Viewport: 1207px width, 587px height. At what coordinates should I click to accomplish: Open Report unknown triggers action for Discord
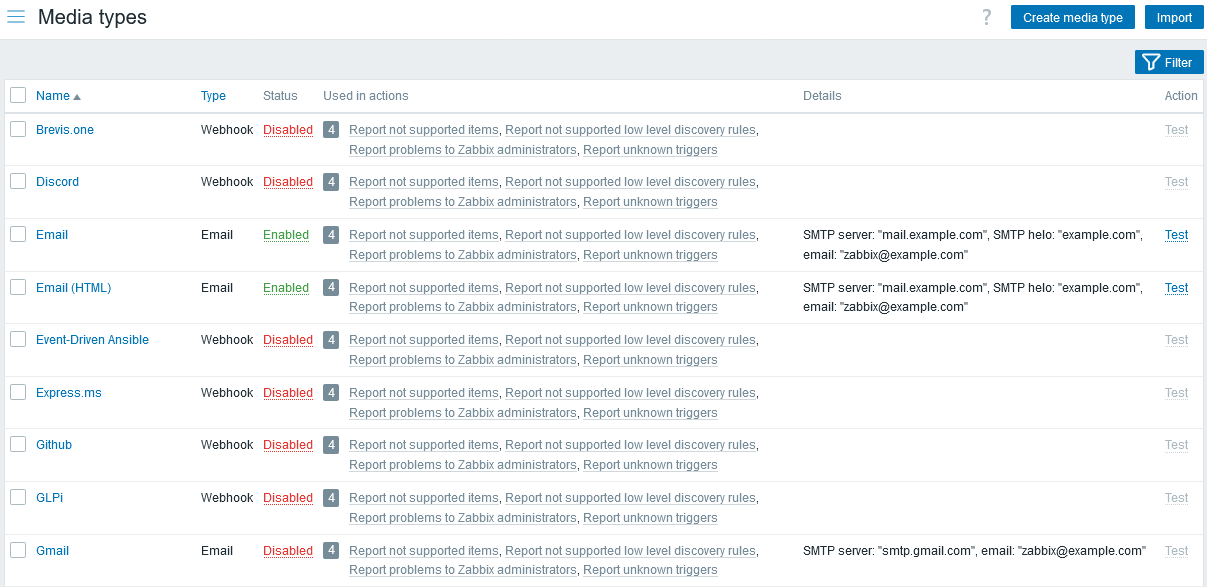click(x=650, y=202)
